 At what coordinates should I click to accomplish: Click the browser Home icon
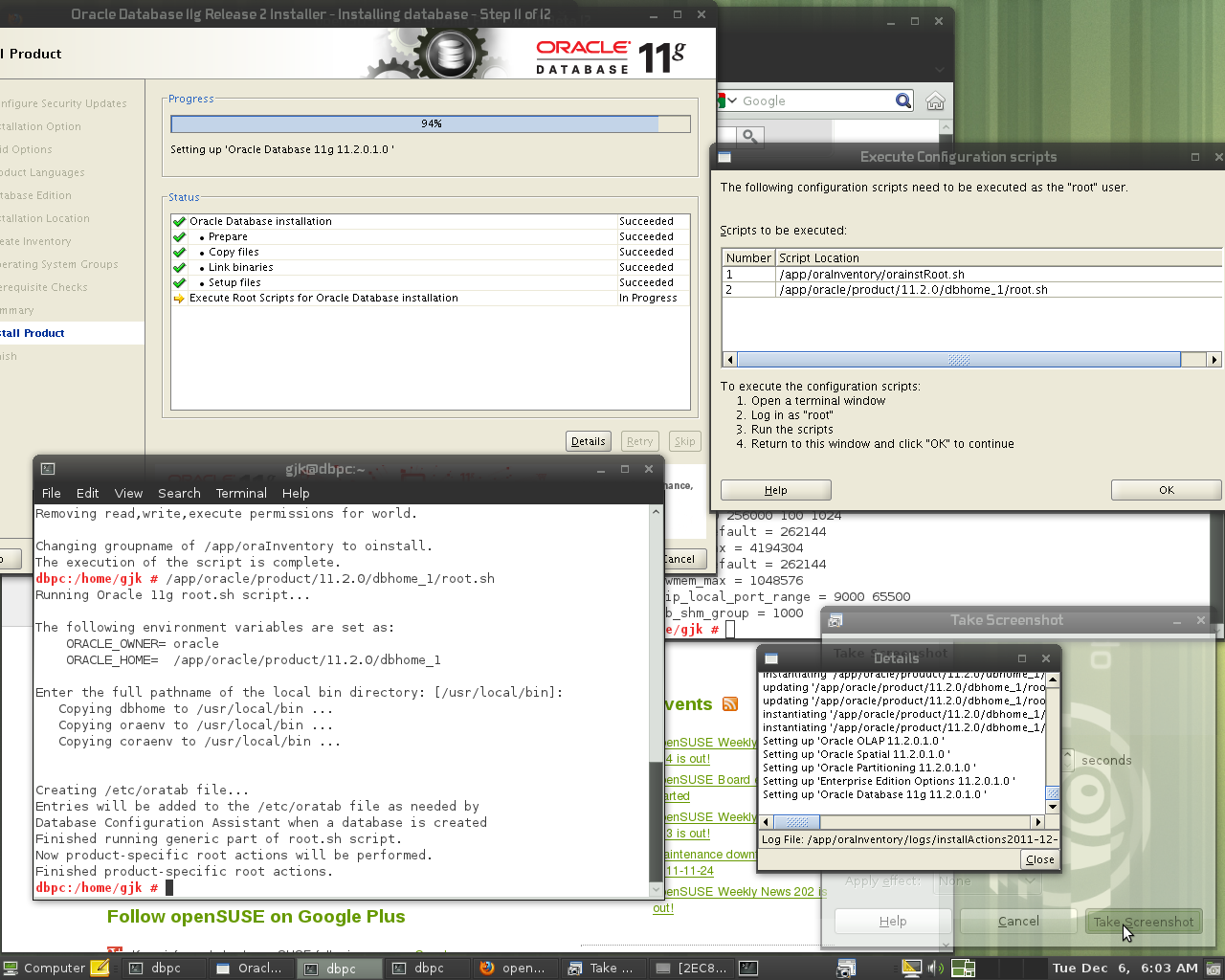[935, 100]
